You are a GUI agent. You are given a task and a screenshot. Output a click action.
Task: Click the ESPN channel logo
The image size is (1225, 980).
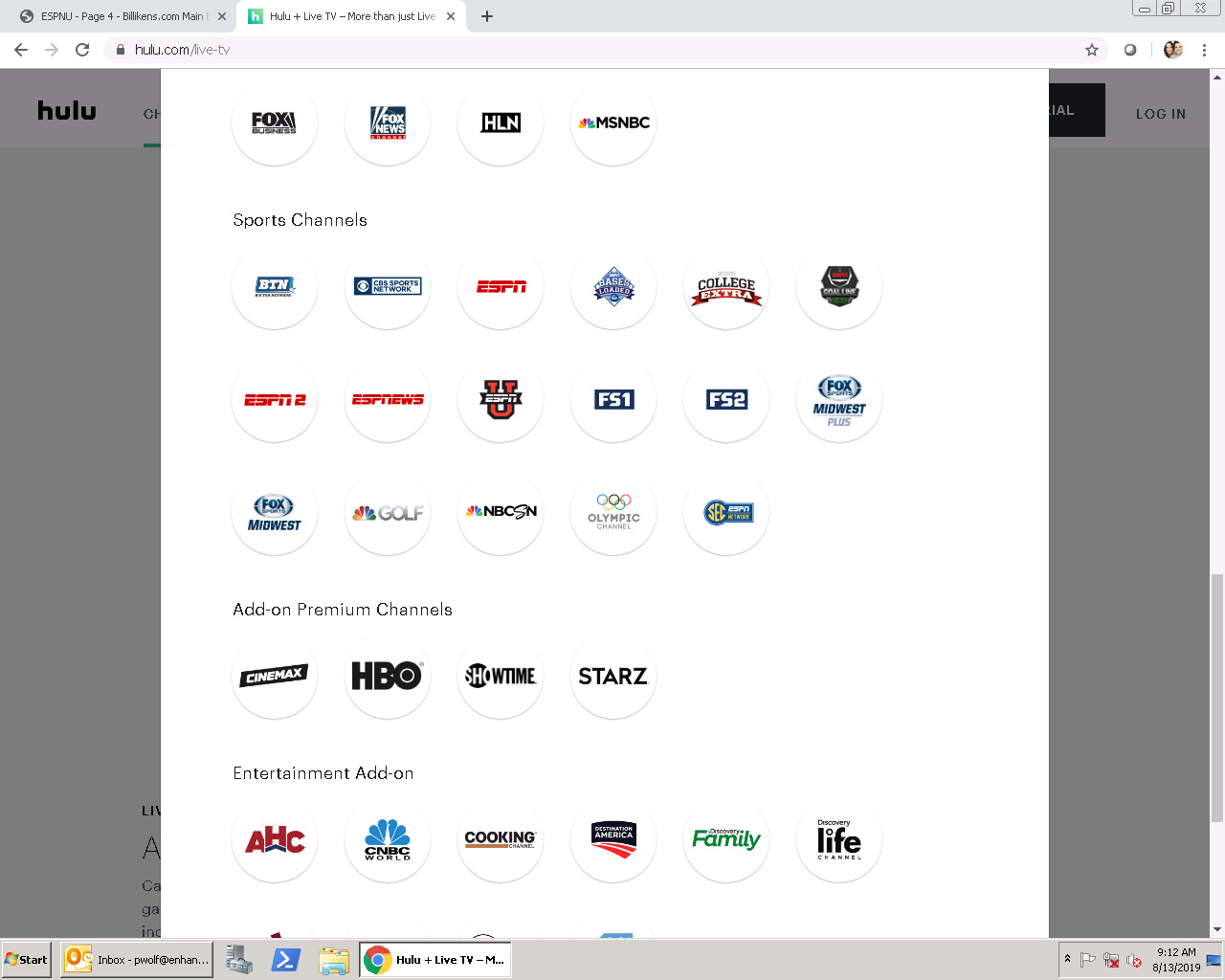[x=501, y=286]
